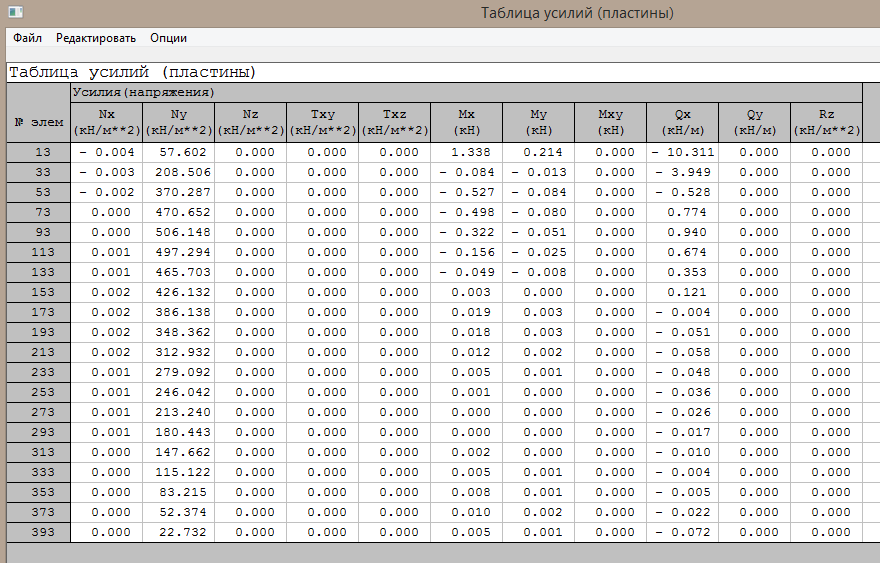Click the Ny value 208.506
Viewport: 880px width, 563px height.
tap(178, 172)
